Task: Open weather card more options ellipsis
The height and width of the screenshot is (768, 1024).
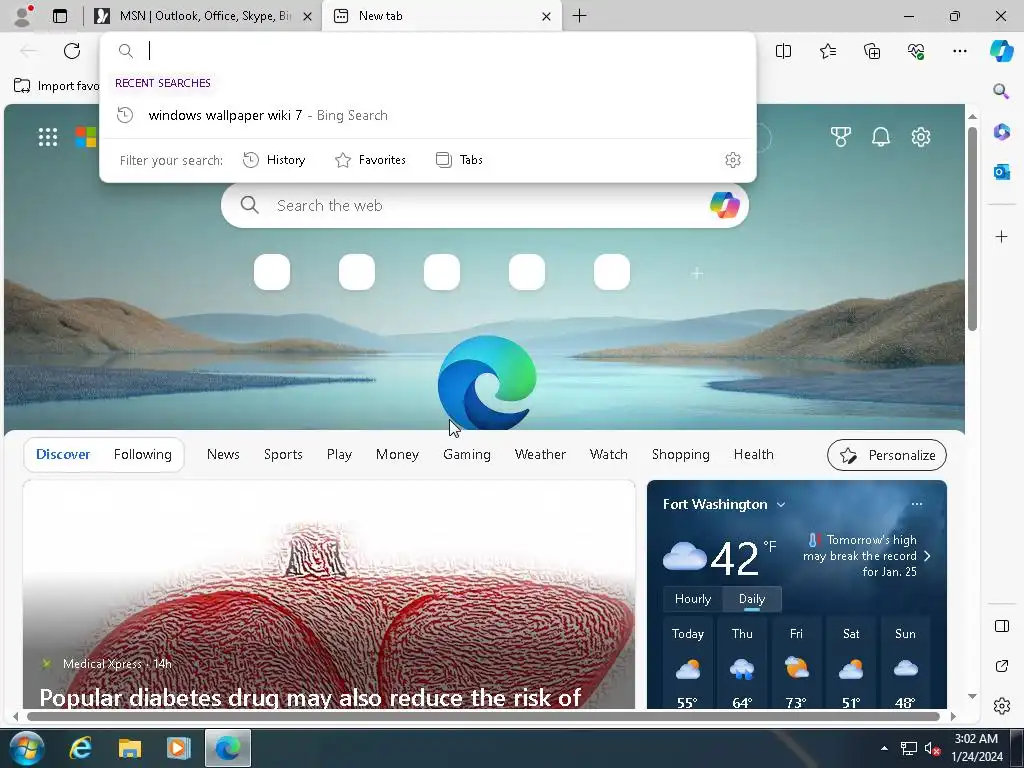Action: [916, 504]
